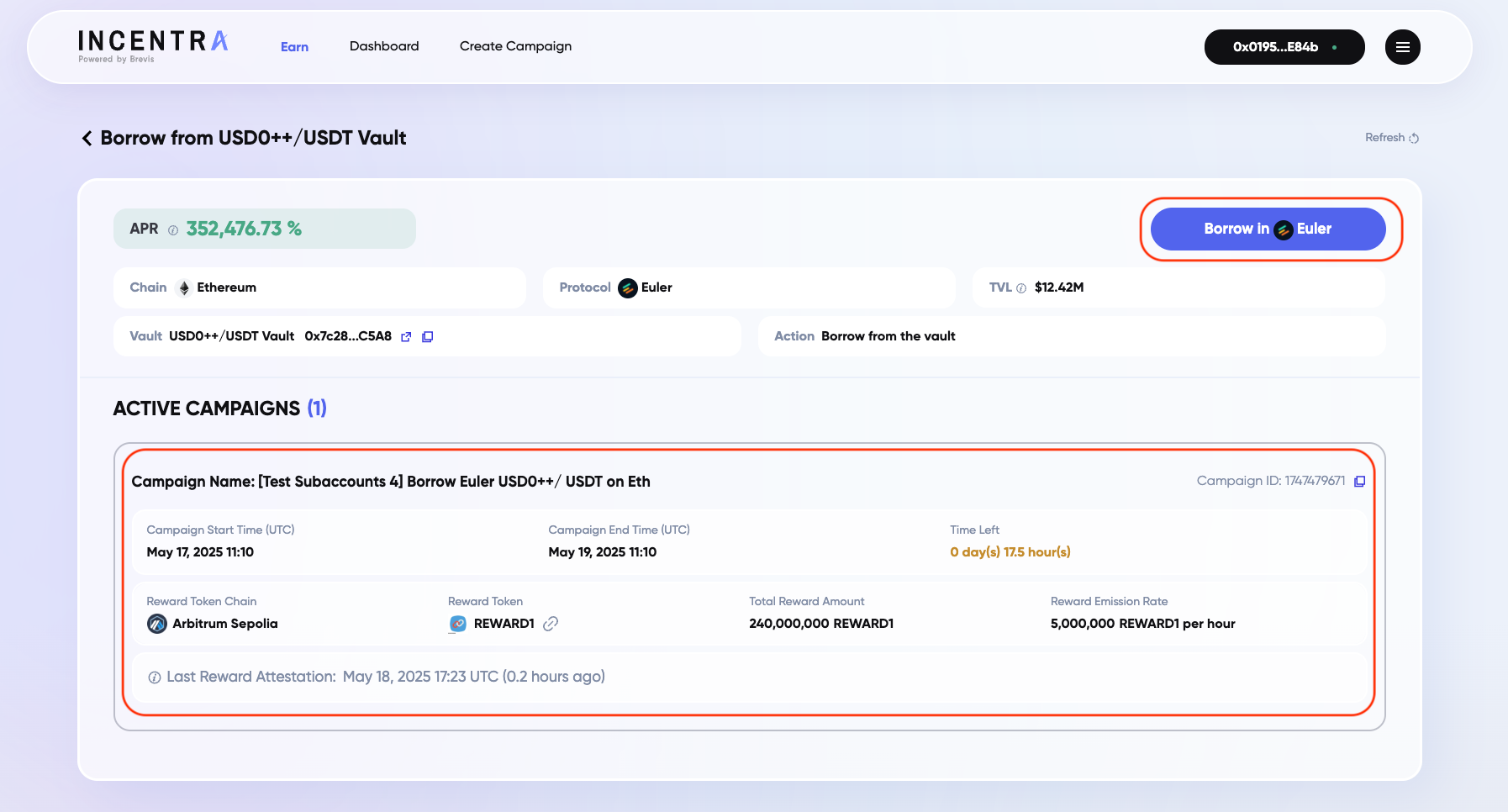Click the Arbitrum Sepolia chain icon
Viewport: 1508px width, 812px height.
[157, 624]
